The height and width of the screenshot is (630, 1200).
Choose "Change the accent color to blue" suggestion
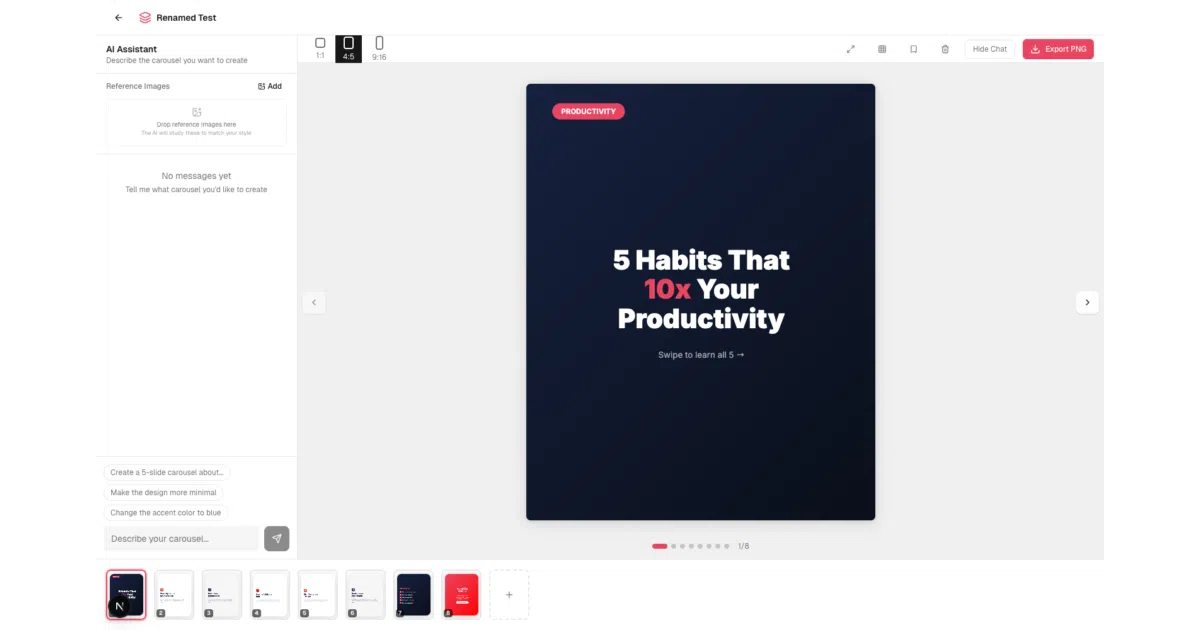166,512
